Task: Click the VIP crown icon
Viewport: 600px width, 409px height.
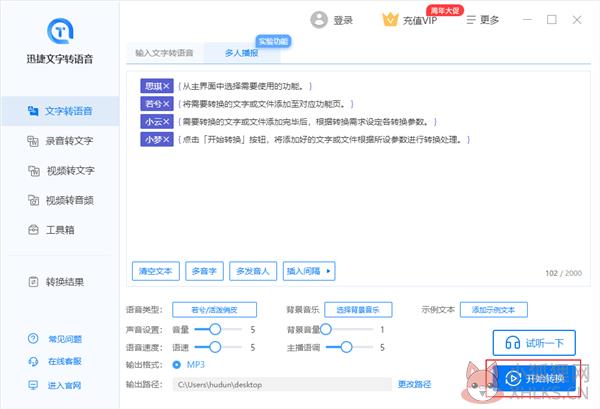Action: pyautogui.click(x=390, y=19)
